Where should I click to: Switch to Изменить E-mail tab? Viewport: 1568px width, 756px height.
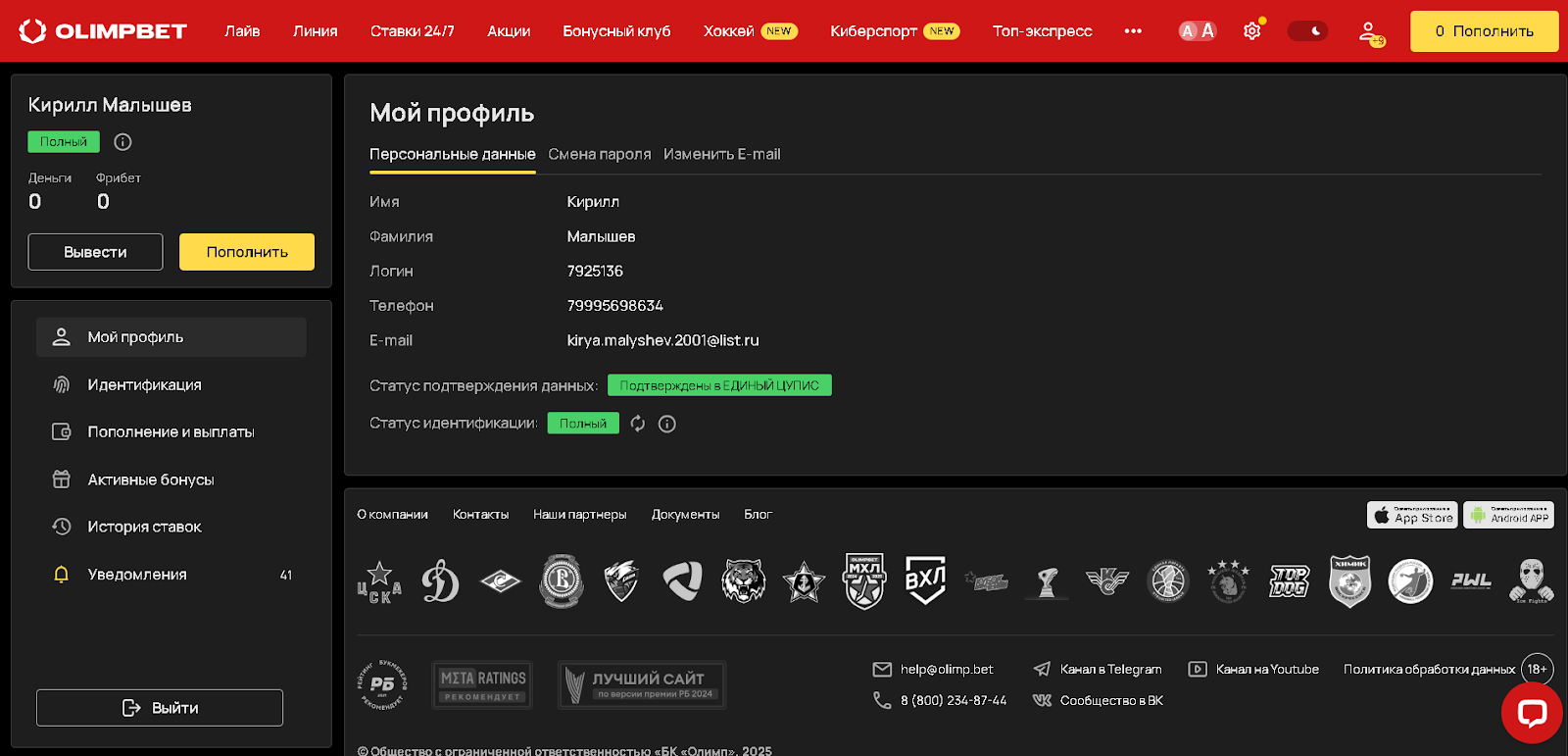pyautogui.click(x=721, y=154)
